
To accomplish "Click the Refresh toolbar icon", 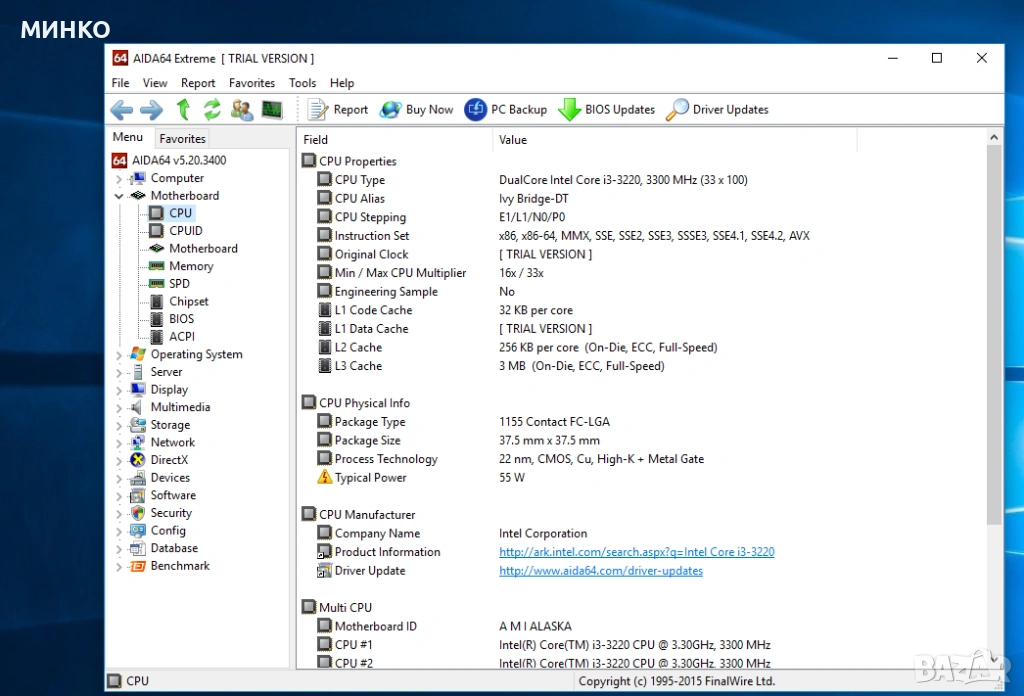I will point(212,110).
